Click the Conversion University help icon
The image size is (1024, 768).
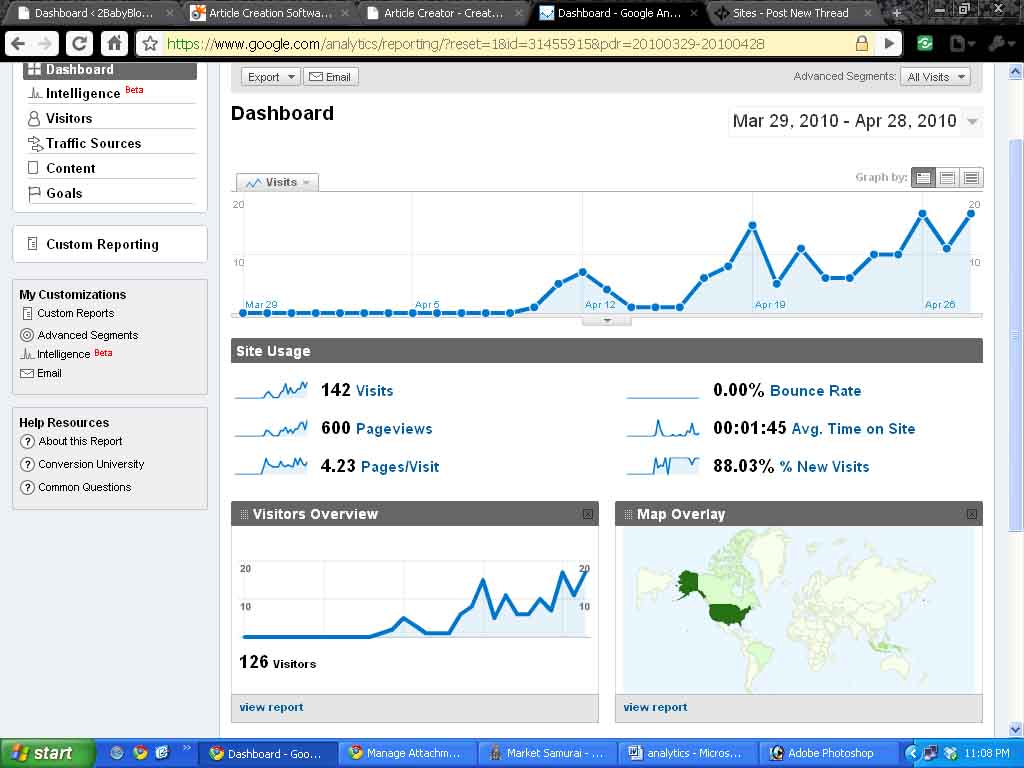coord(27,464)
